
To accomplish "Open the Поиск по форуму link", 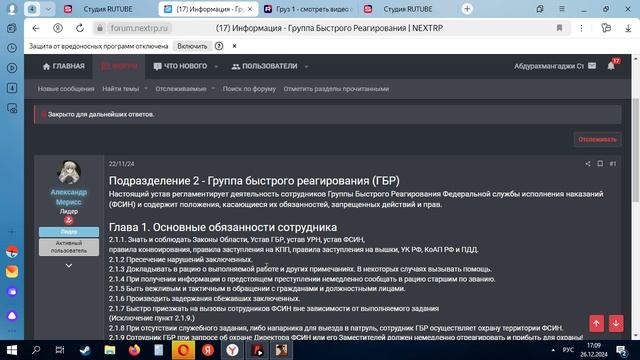I will [249, 89].
